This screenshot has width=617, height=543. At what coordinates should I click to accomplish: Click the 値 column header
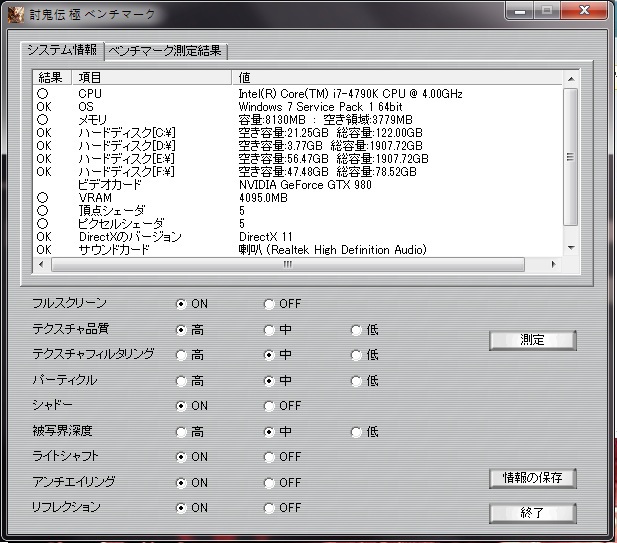(397, 78)
